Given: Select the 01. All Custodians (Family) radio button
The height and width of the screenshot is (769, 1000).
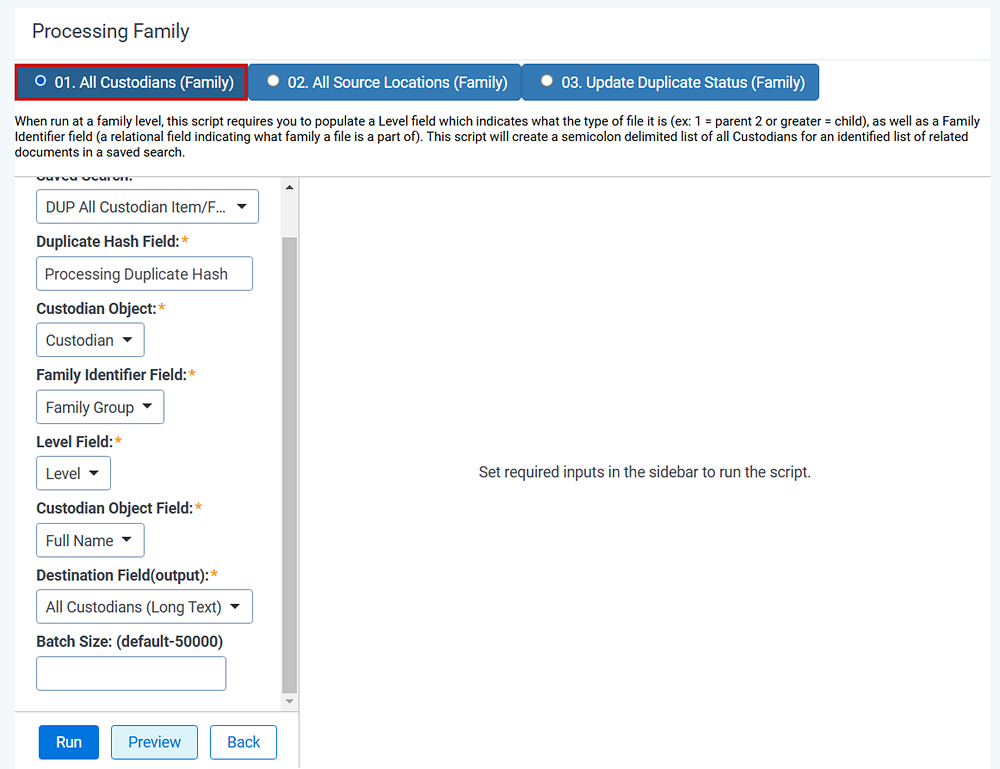Looking at the screenshot, I should [41, 81].
